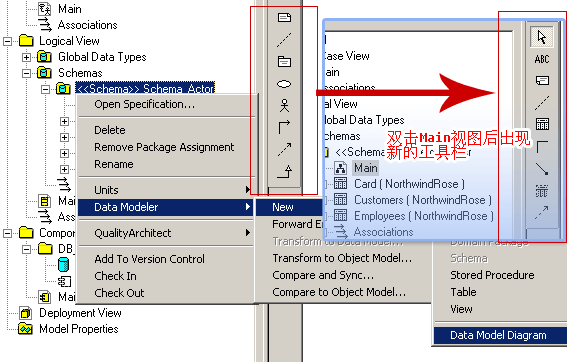Select Global Data Types in the tree
The height and width of the screenshot is (362, 567).
click(x=102, y=57)
